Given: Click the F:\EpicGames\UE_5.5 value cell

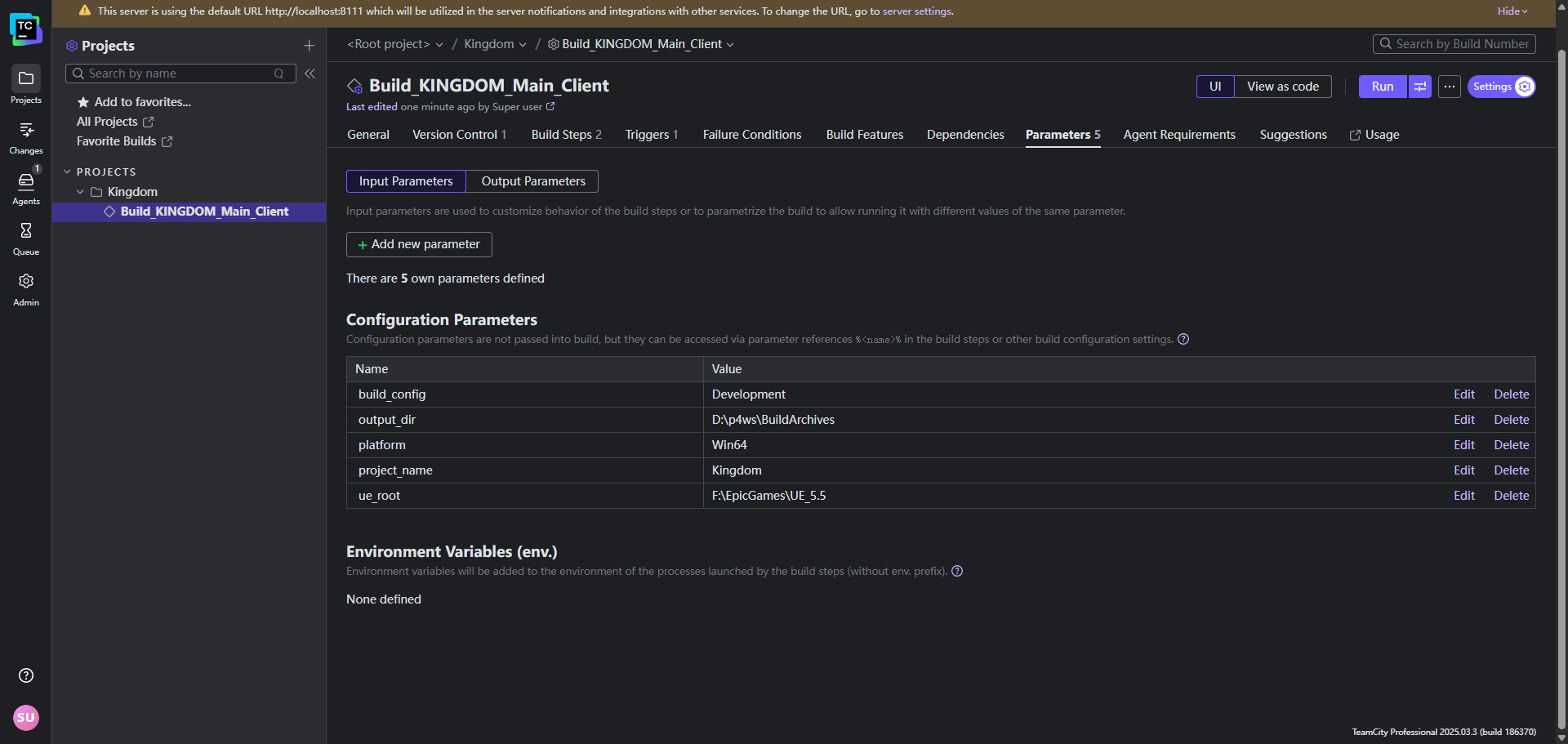Looking at the screenshot, I should tap(768, 496).
